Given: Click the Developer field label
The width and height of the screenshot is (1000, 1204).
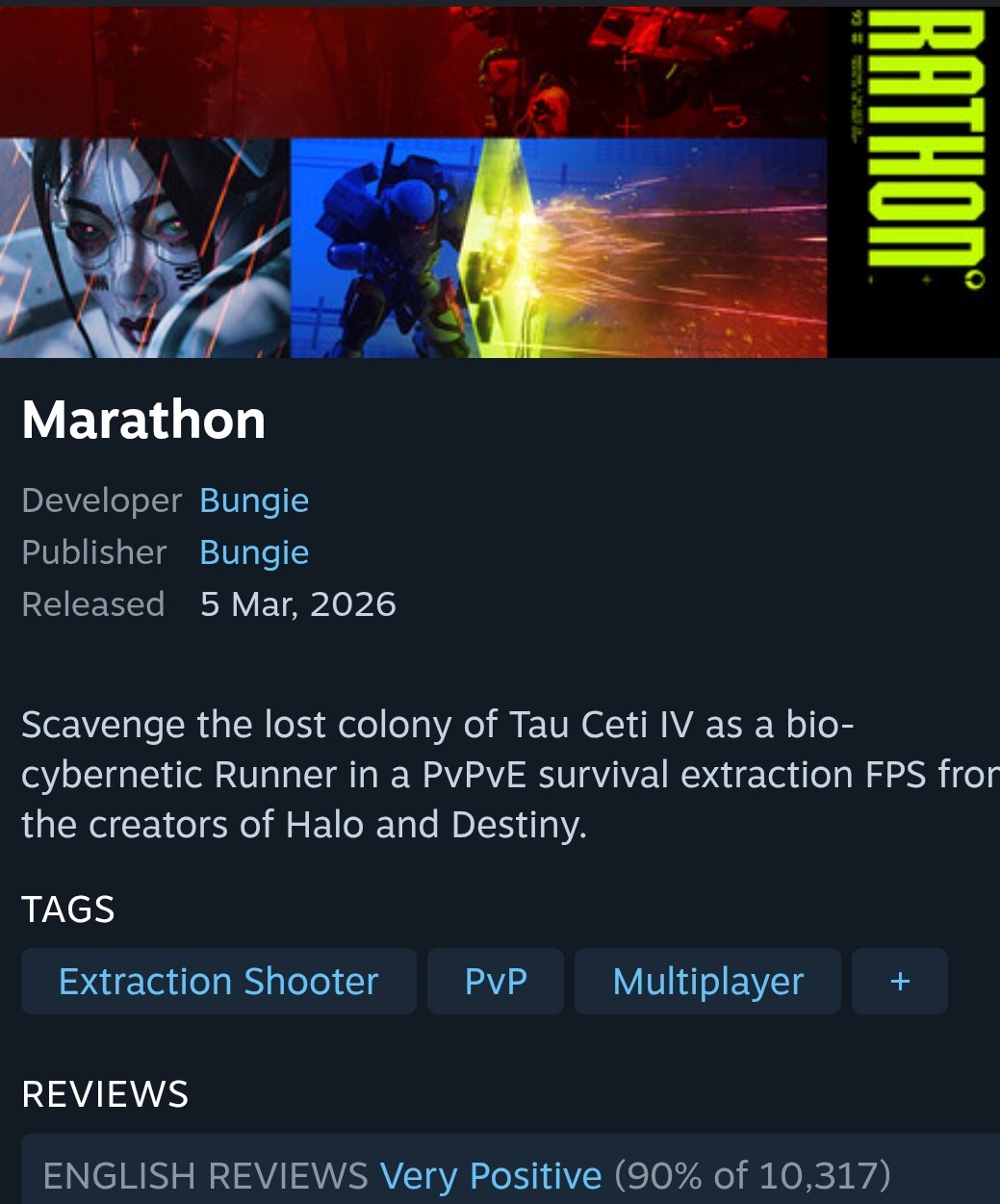Looking at the screenshot, I should tap(102, 500).
